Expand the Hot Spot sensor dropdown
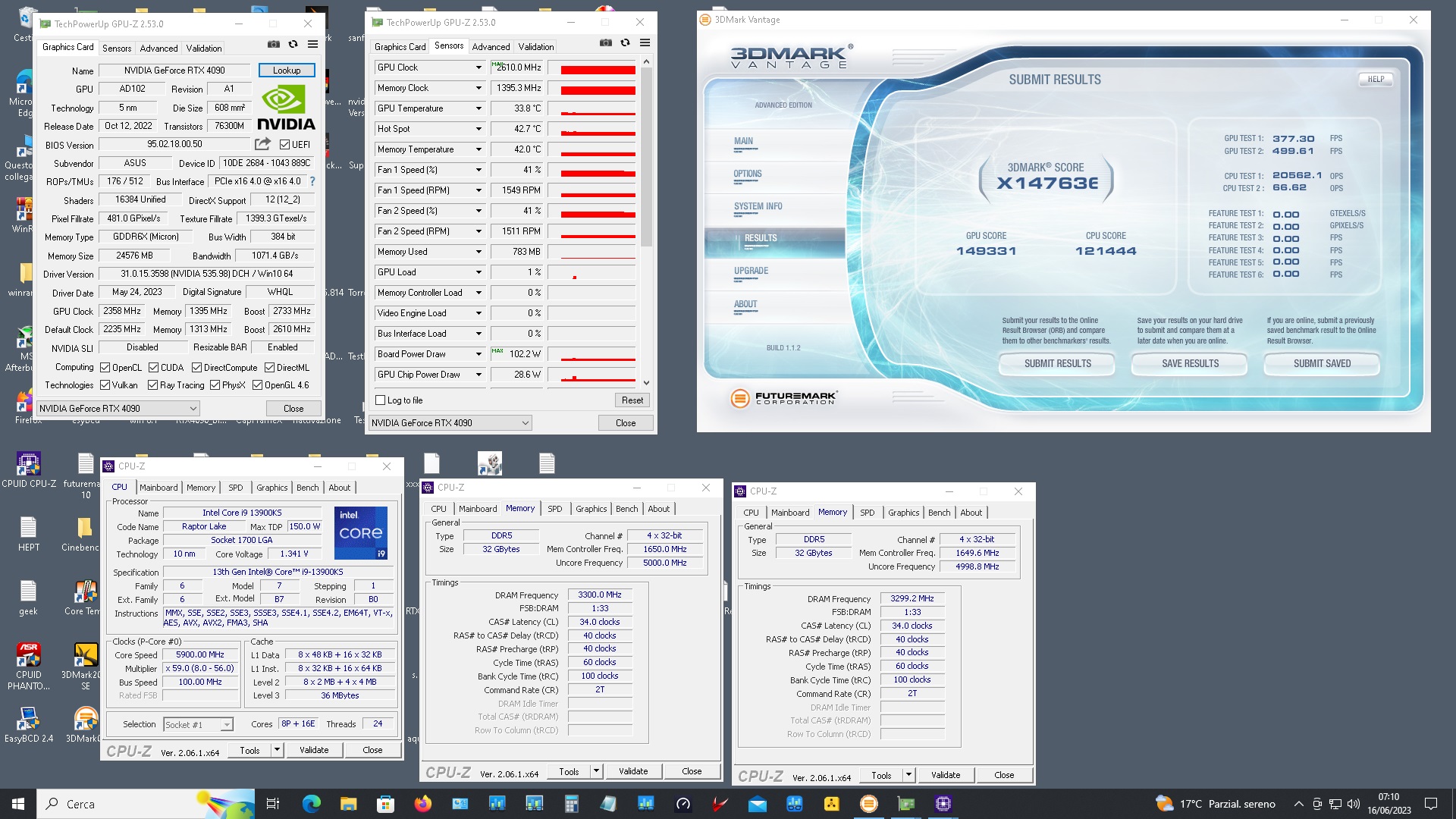This screenshot has width=1456, height=819. point(479,129)
